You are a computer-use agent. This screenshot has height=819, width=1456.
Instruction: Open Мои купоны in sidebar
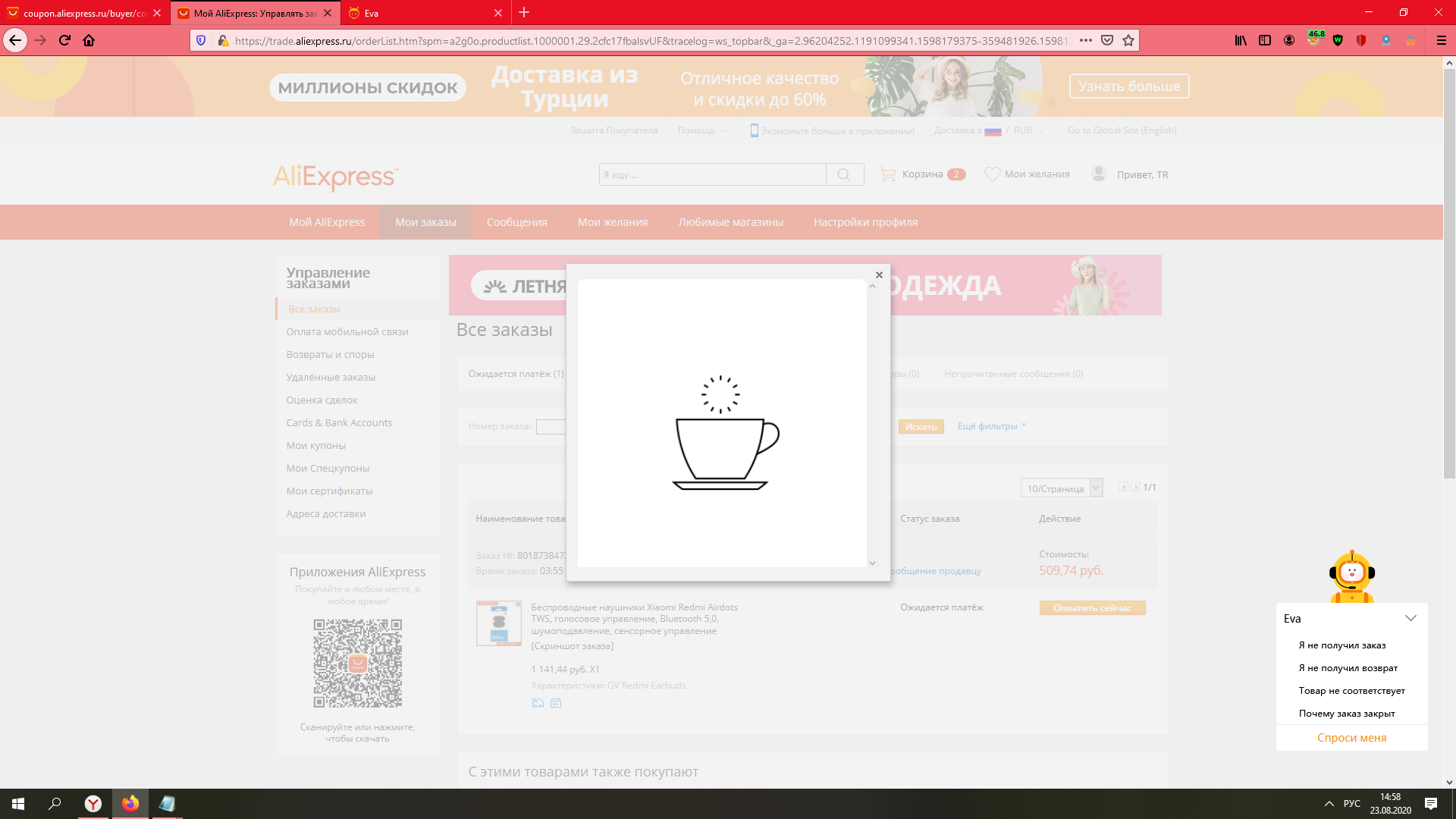315,445
